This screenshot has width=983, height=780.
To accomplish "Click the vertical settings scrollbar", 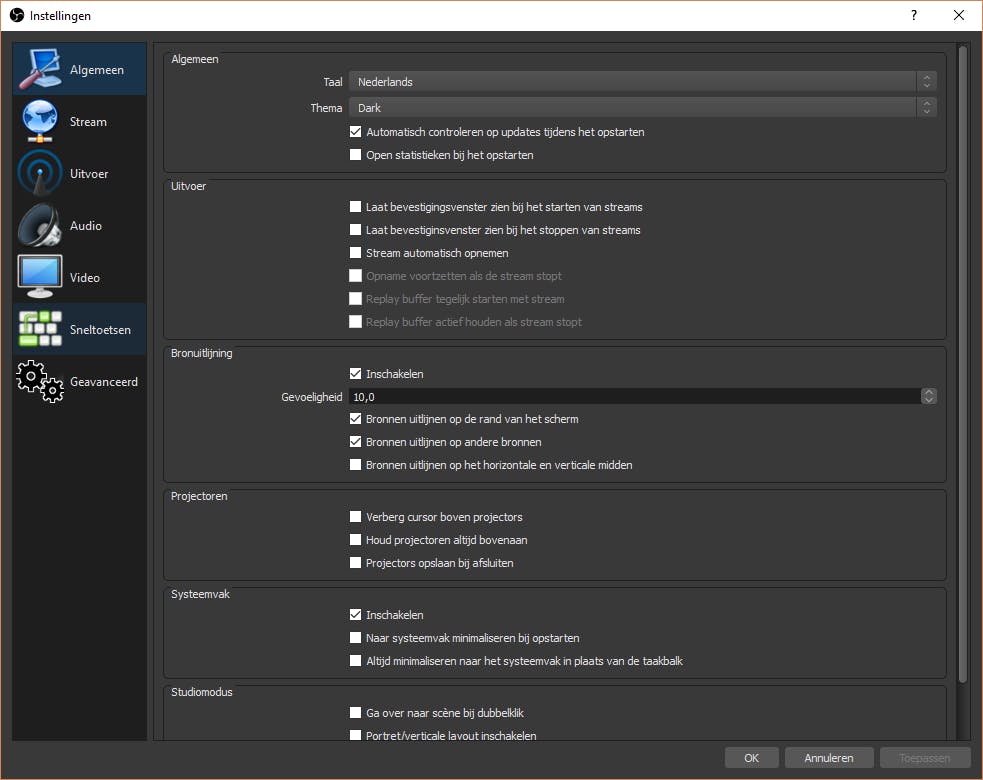I will 963,360.
